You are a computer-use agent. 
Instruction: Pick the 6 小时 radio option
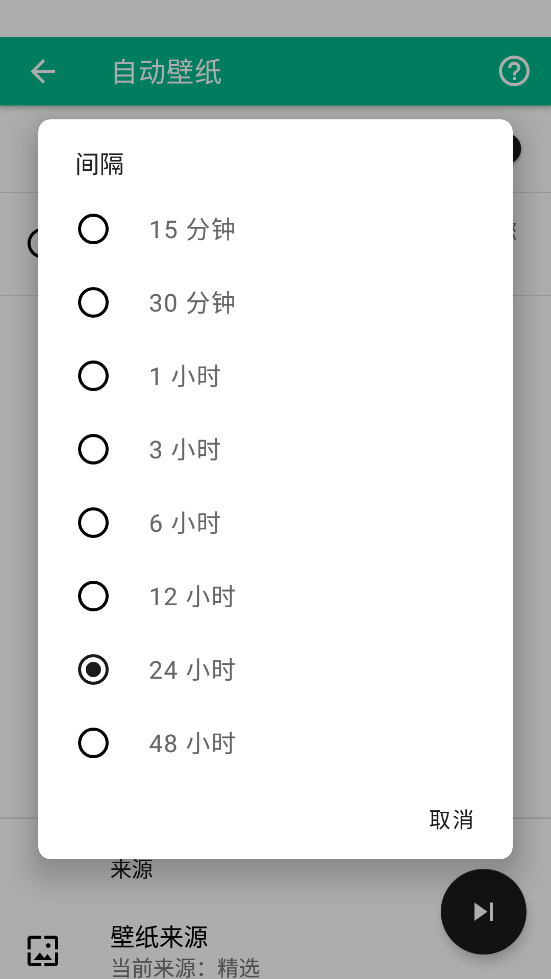[93, 523]
